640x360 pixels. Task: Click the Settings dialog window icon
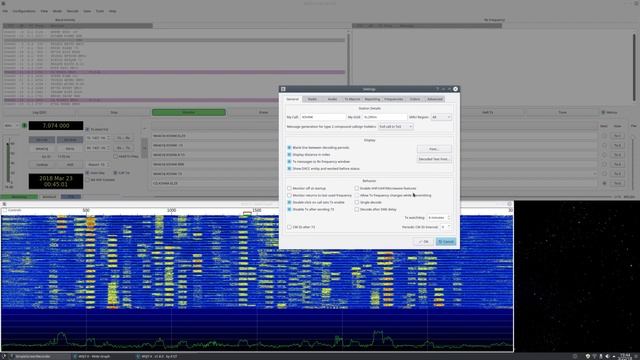tap(283, 89)
